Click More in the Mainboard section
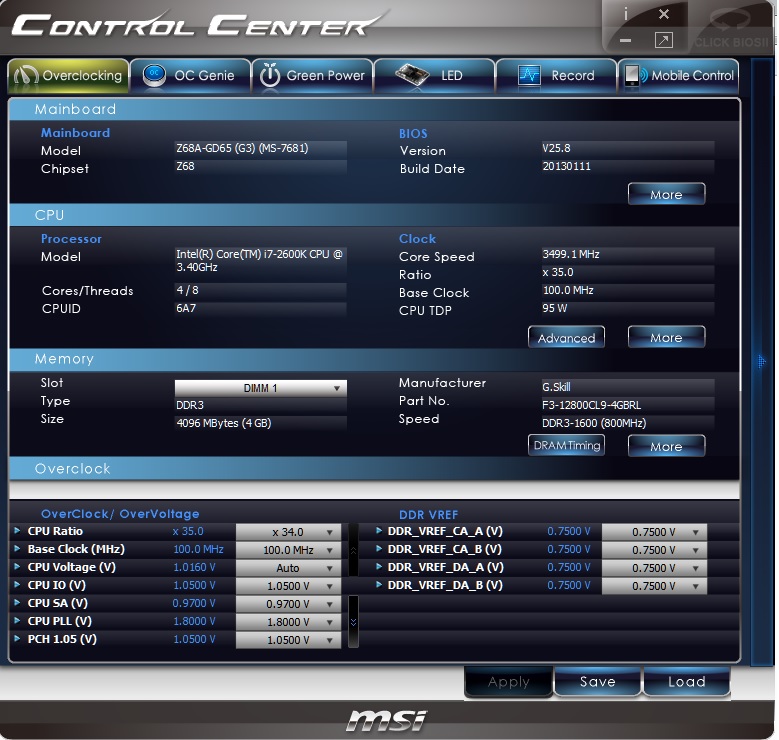The width and height of the screenshot is (779, 740). coord(666,194)
